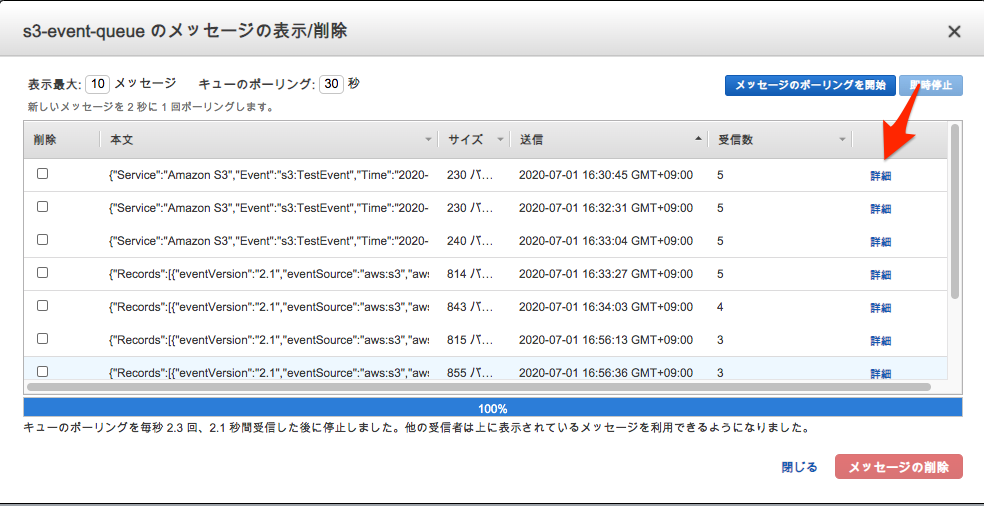984x506 pixels.
Task: Tick checkbox for message sent 16:56:13
Action: [42, 338]
